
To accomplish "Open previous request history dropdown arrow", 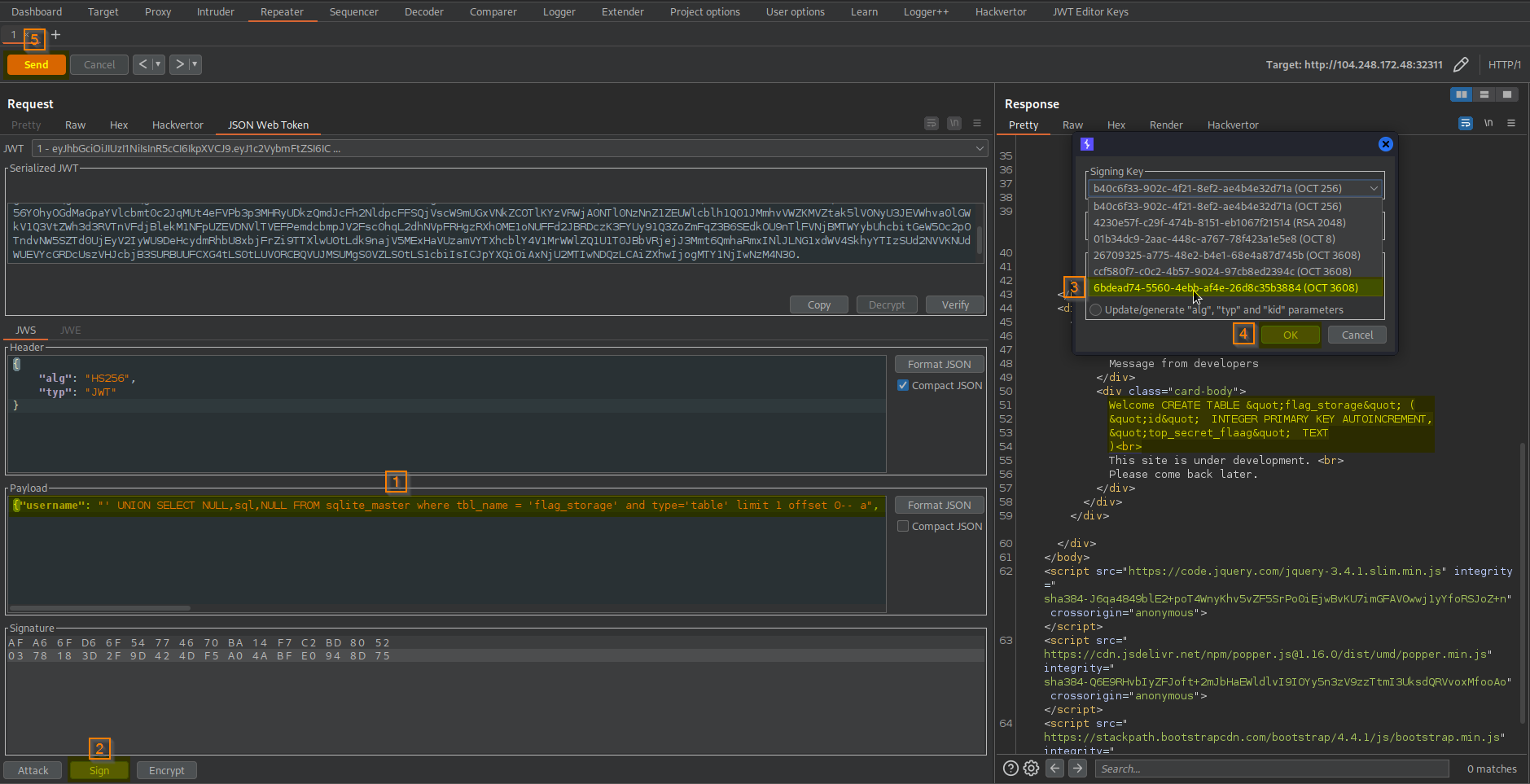I will click(x=158, y=64).
